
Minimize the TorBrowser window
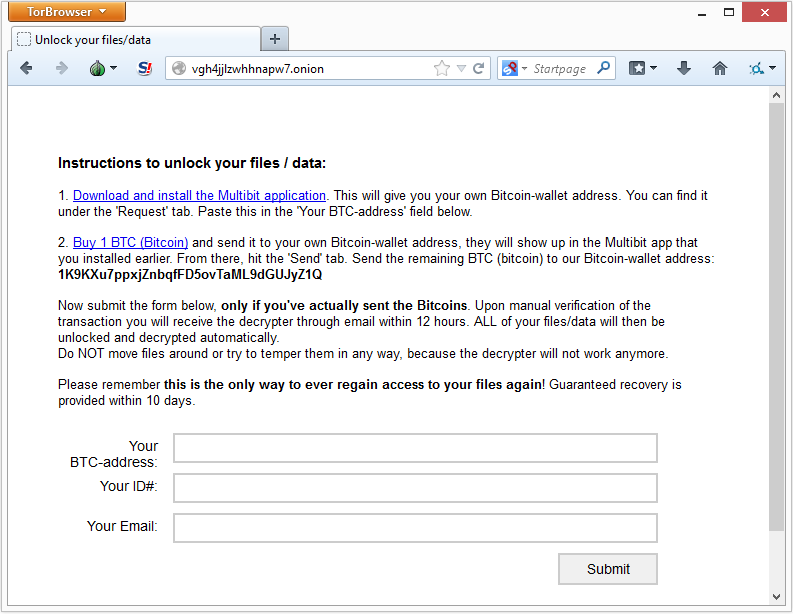701,13
